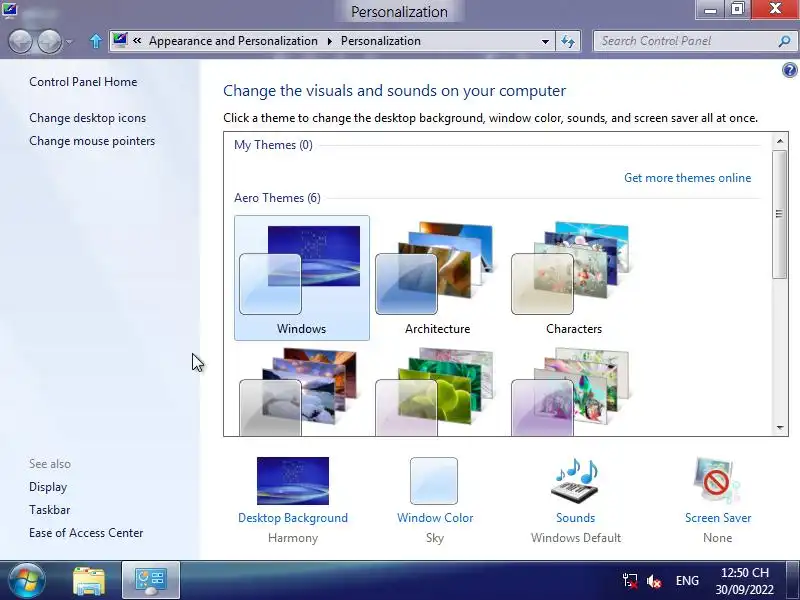This screenshot has height=600, width=800.
Task: Click the Desktop Background Harmony icon
Action: point(293,481)
